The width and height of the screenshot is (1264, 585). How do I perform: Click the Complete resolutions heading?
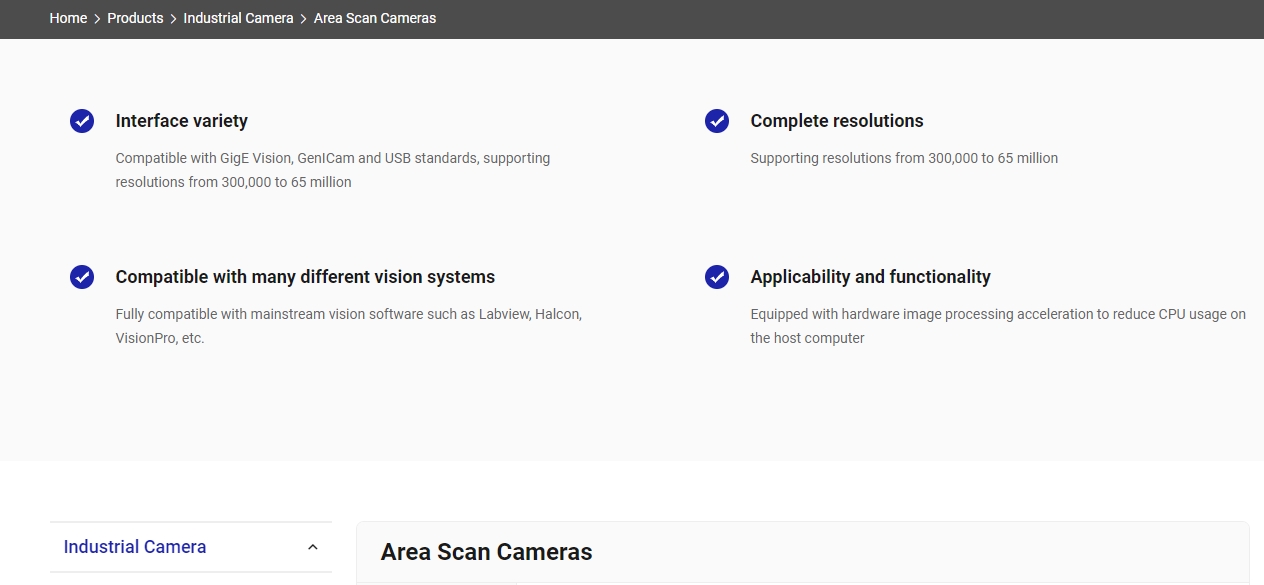(836, 121)
